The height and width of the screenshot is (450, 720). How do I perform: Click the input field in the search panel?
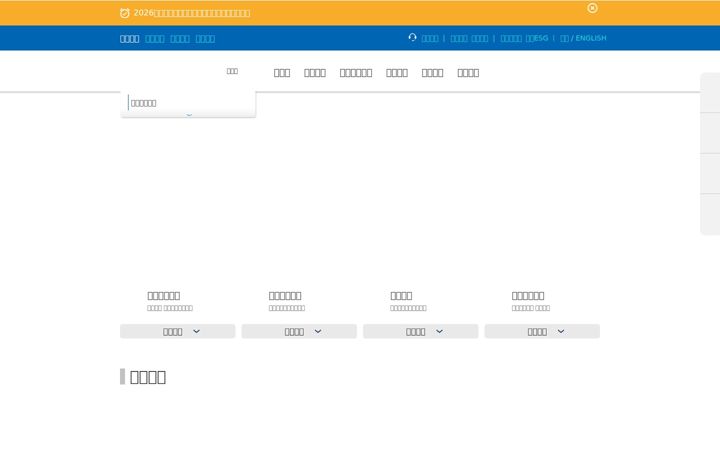(x=189, y=103)
